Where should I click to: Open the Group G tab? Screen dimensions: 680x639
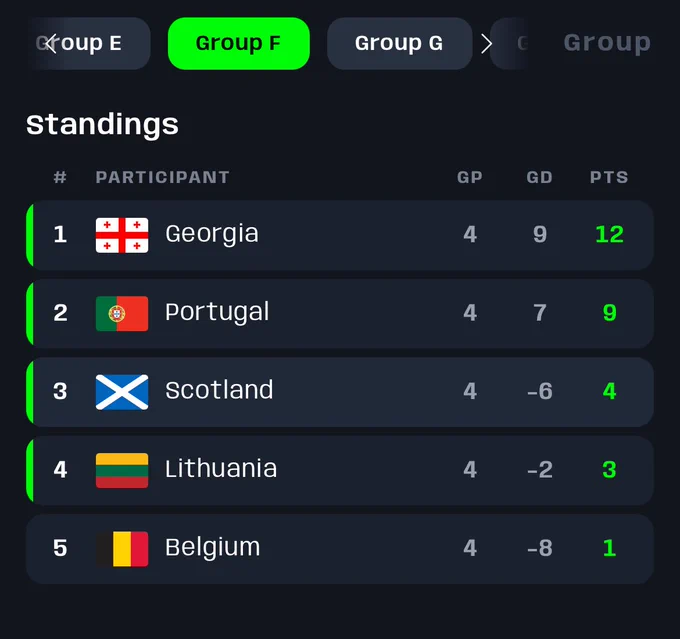coord(399,43)
